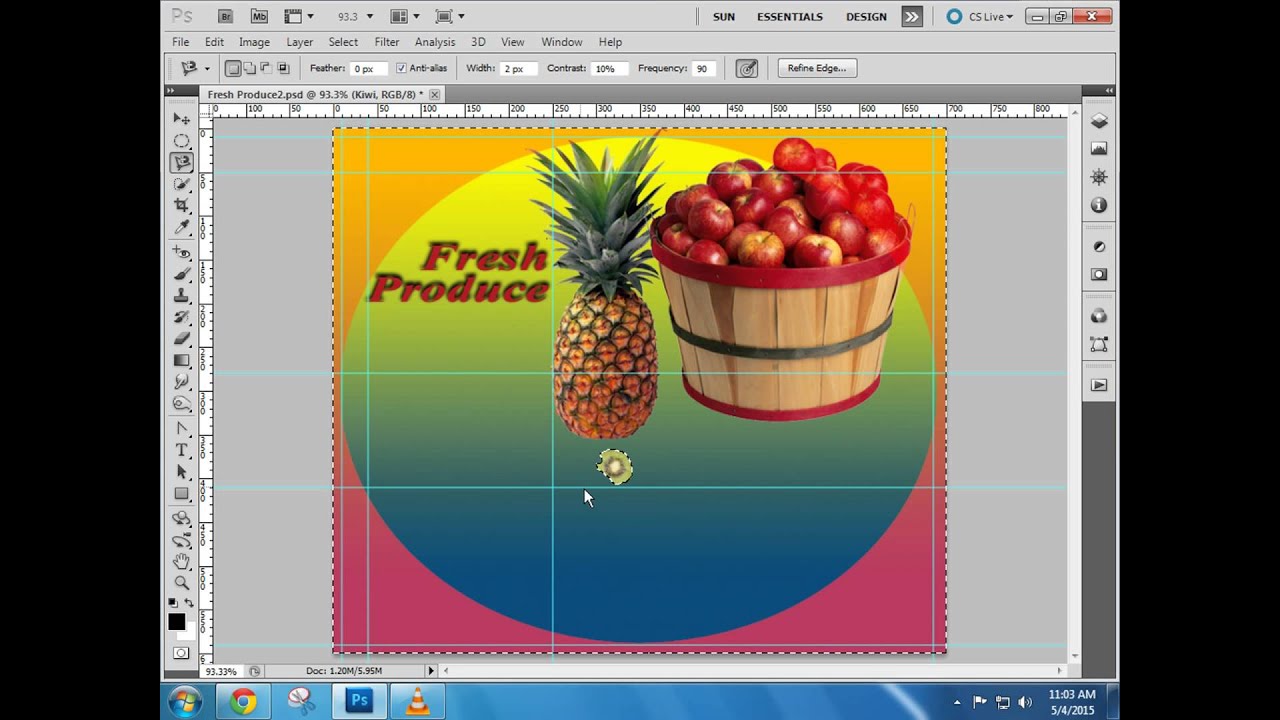Select the Hand tool
1280x720 pixels.
(x=181, y=561)
